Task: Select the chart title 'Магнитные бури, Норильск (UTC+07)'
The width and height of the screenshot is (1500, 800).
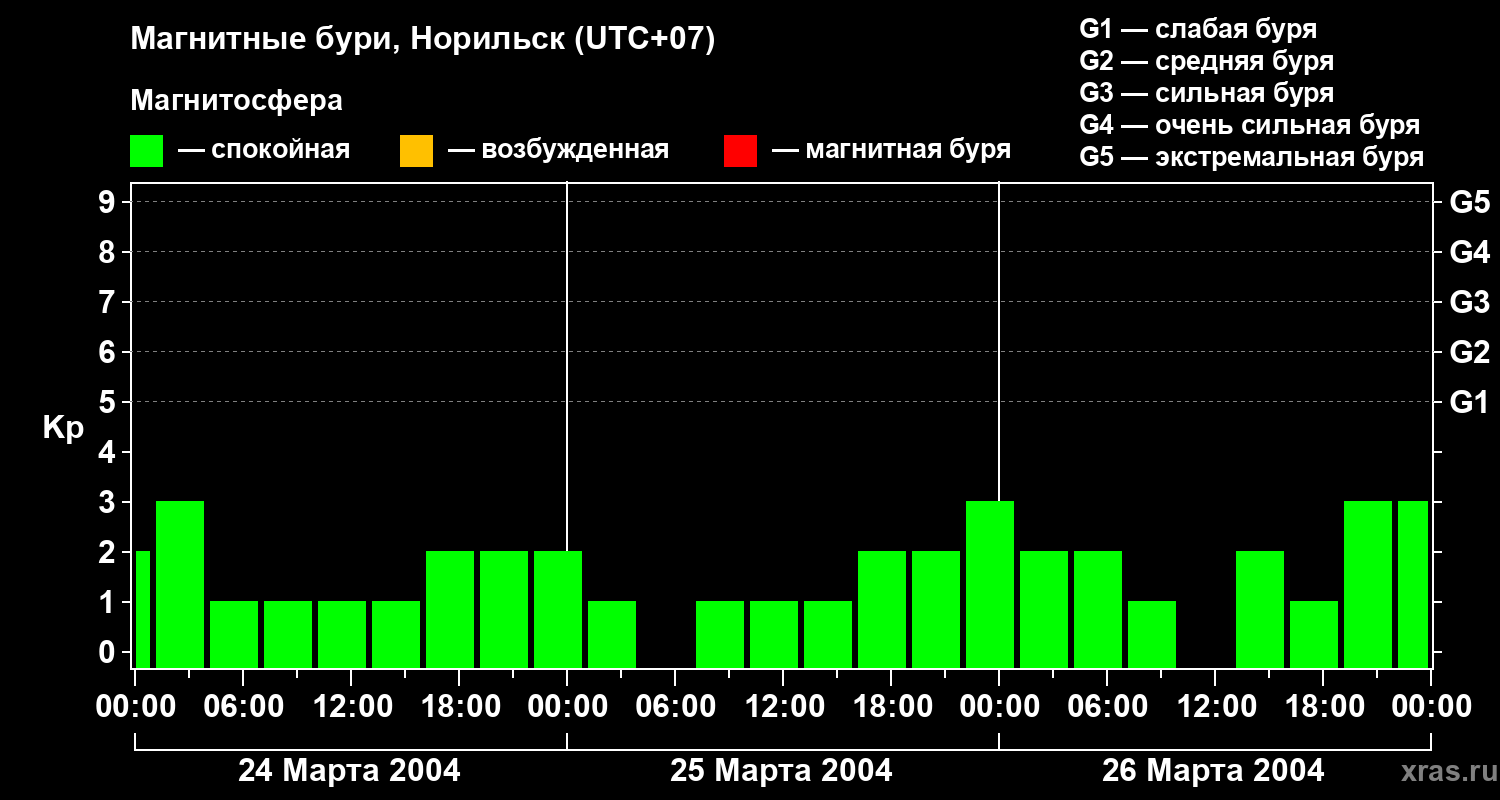Action: [423, 40]
